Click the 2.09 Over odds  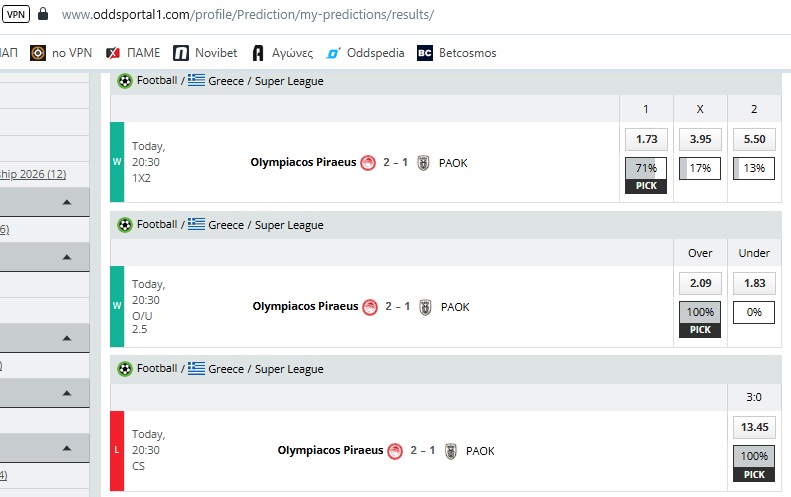pyautogui.click(x=700, y=283)
